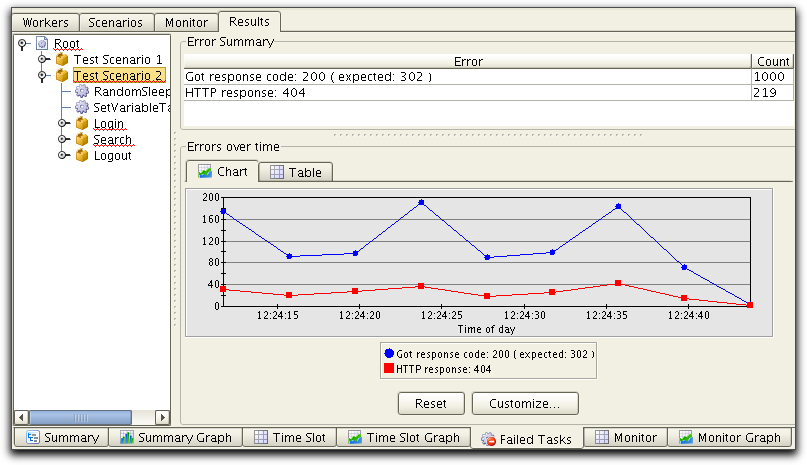Select Test Scenario 1 in the tree

[x=118, y=60]
